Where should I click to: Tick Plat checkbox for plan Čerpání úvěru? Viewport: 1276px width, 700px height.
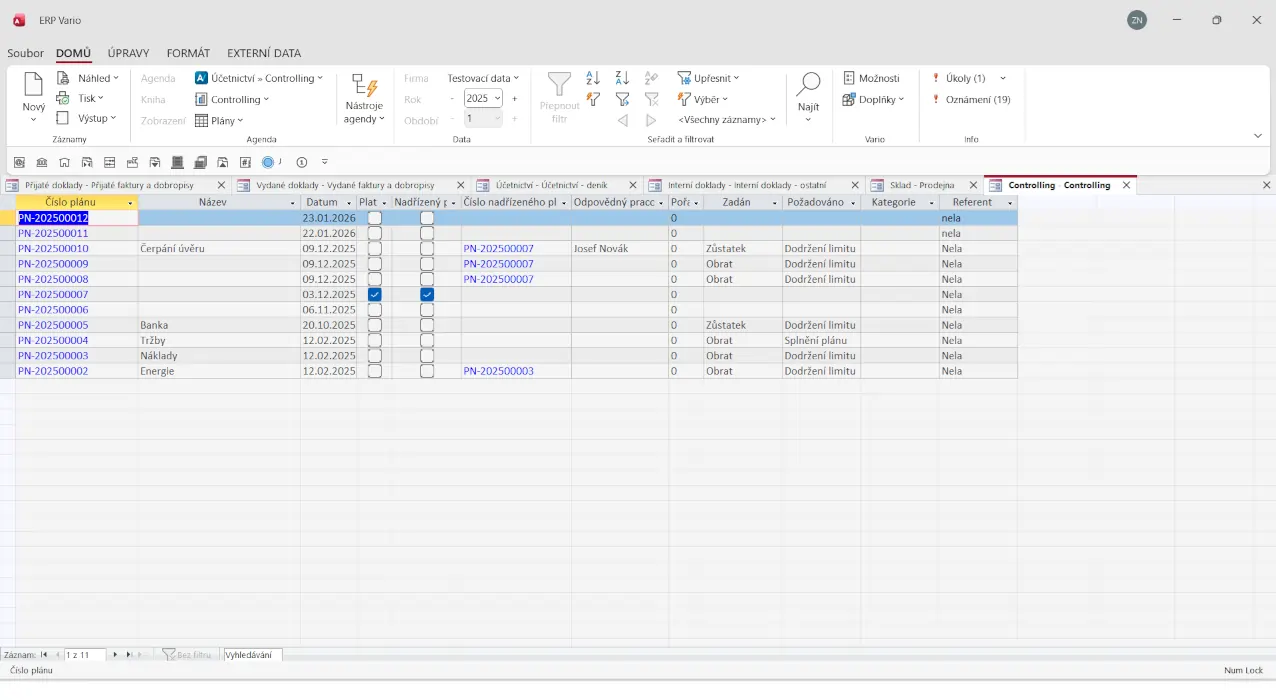(x=375, y=249)
